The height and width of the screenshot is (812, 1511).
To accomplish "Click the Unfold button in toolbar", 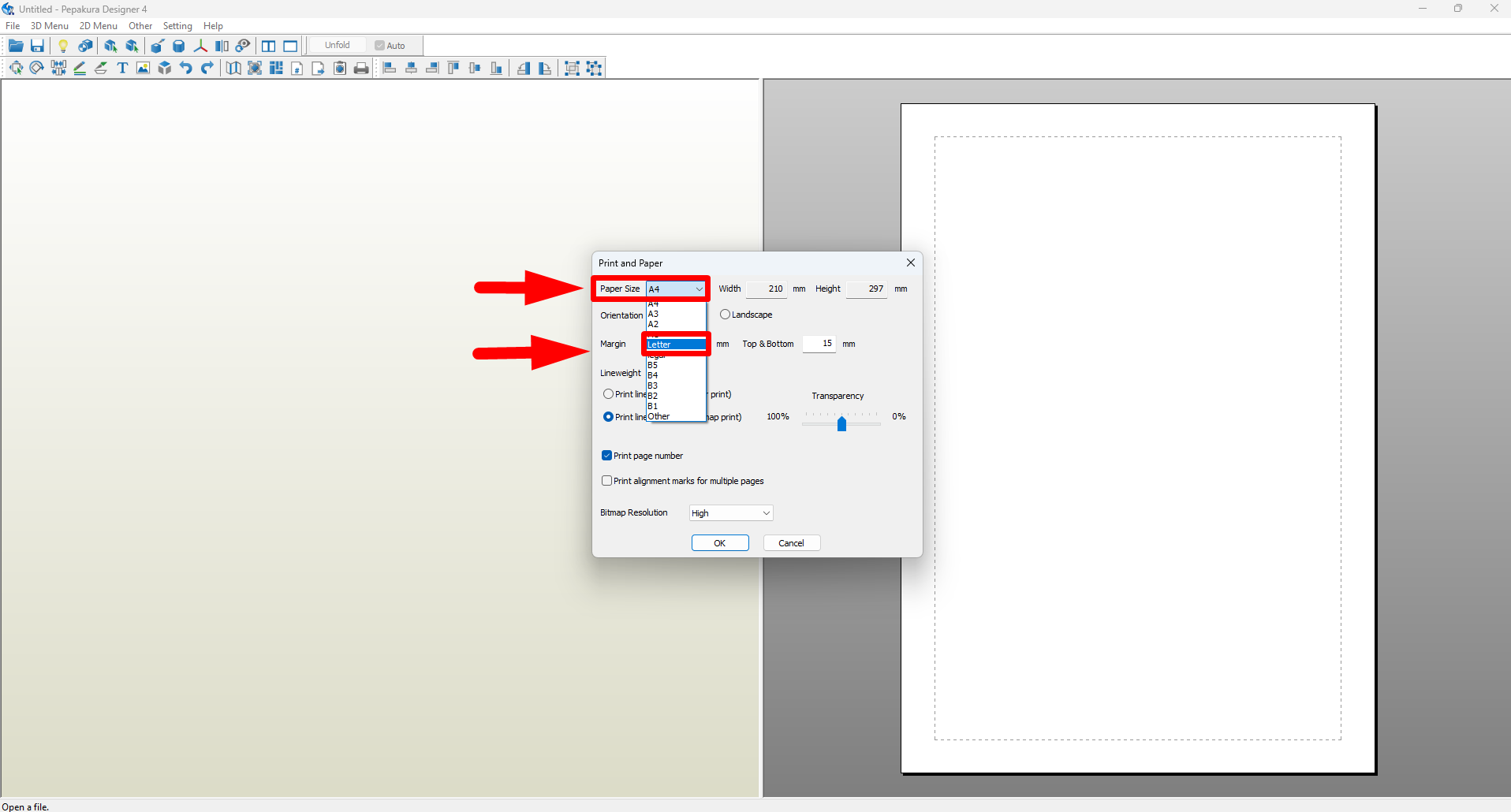I will click(338, 46).
